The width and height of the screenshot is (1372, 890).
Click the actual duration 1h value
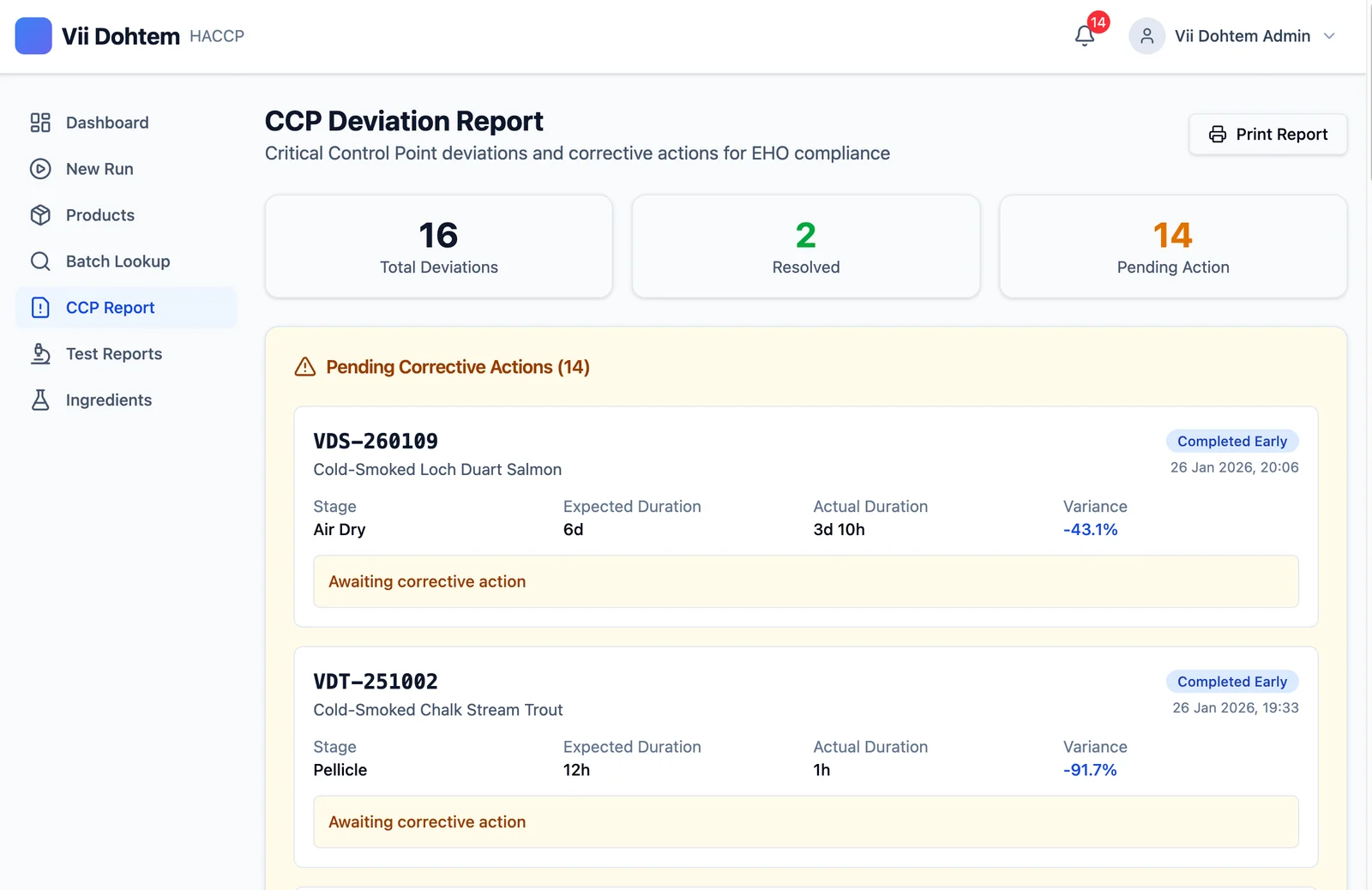[x=821, y=770]
